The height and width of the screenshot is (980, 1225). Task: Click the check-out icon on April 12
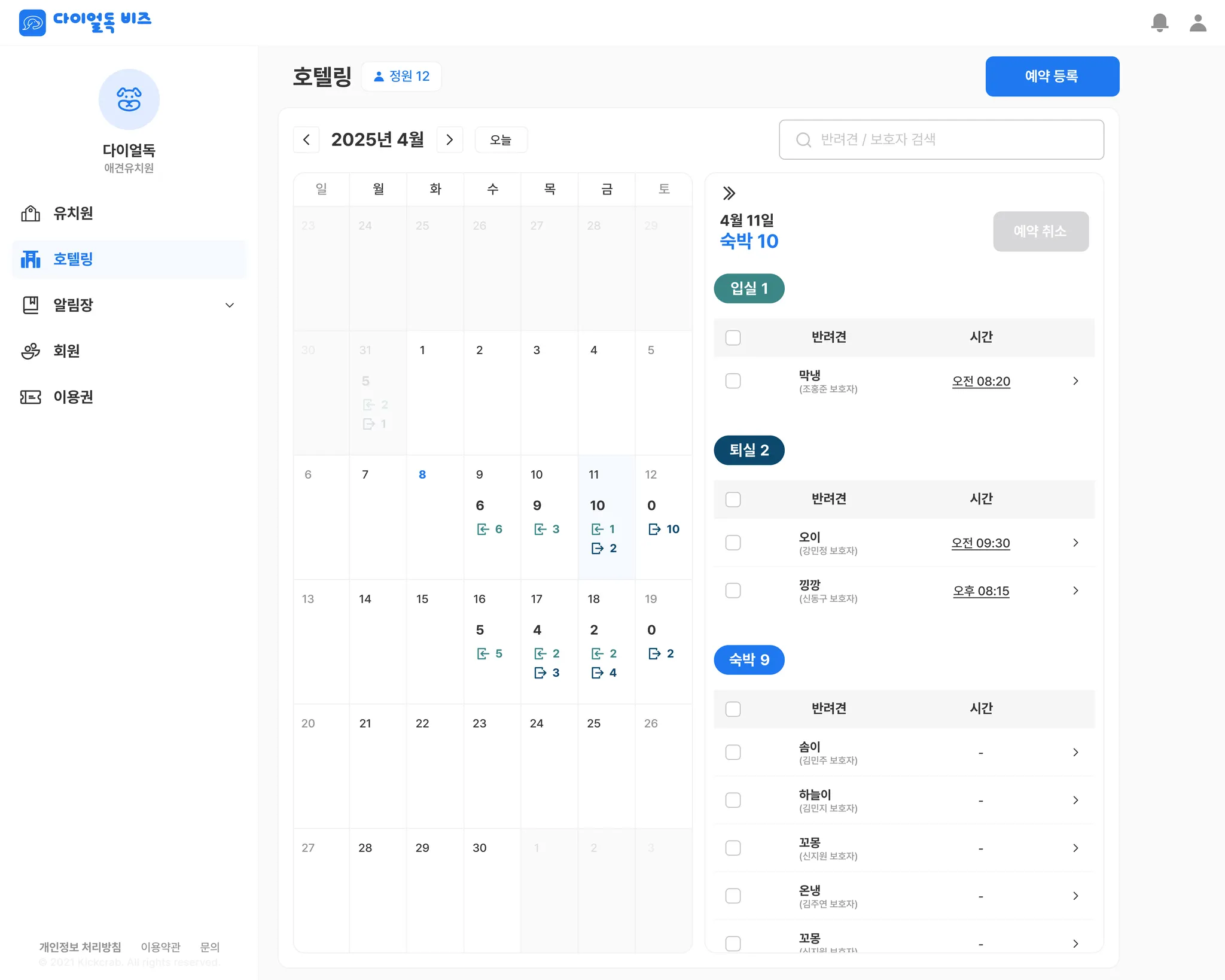(654, 529)
